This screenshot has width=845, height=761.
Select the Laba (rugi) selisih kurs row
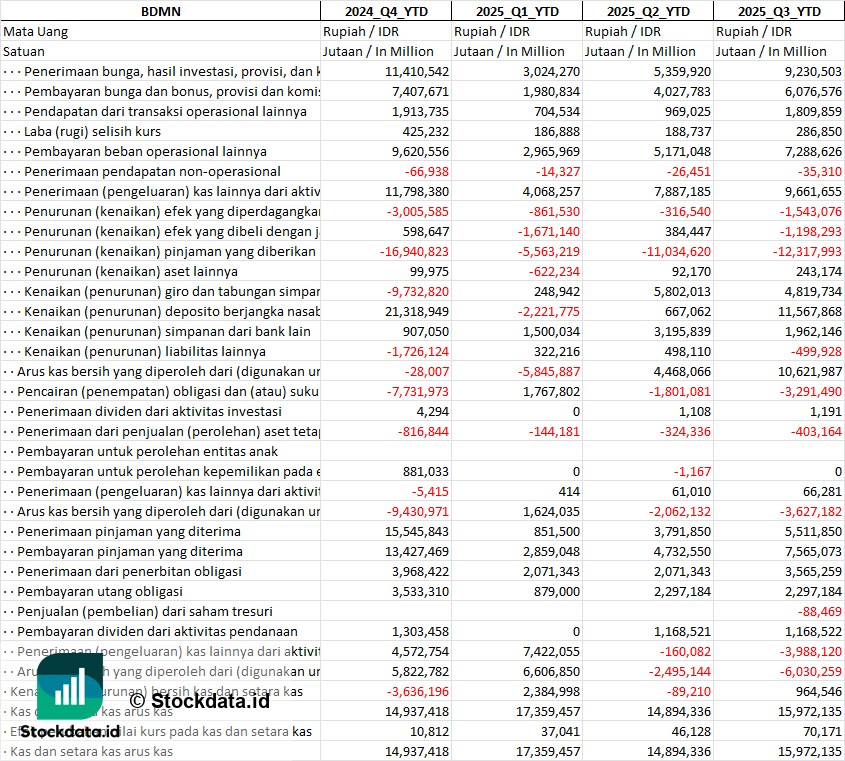(92, 131)
